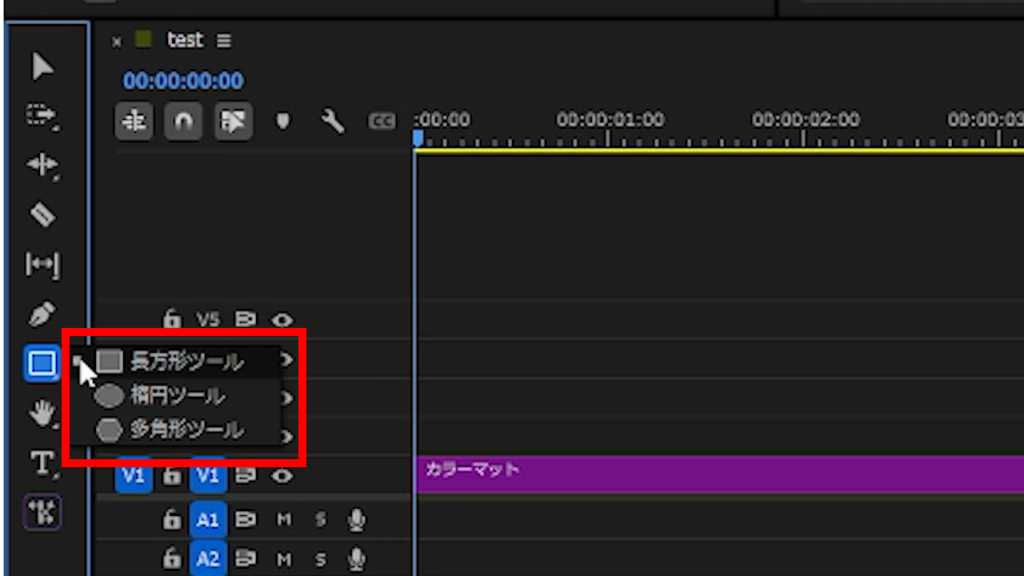Open Timeline display settings wrench
This screenshot has width=1024, height=576.
(332, 121)
